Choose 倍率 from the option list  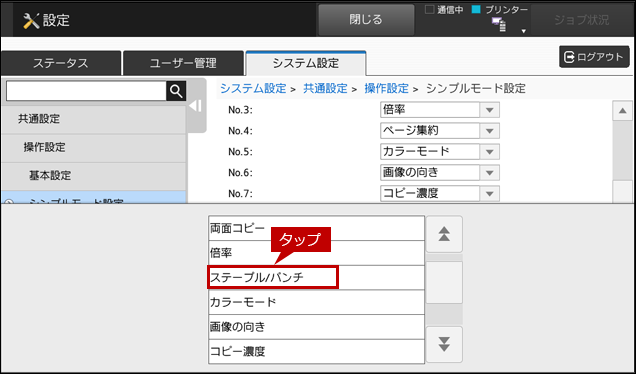pyautogui.click(x=316, y=253)
